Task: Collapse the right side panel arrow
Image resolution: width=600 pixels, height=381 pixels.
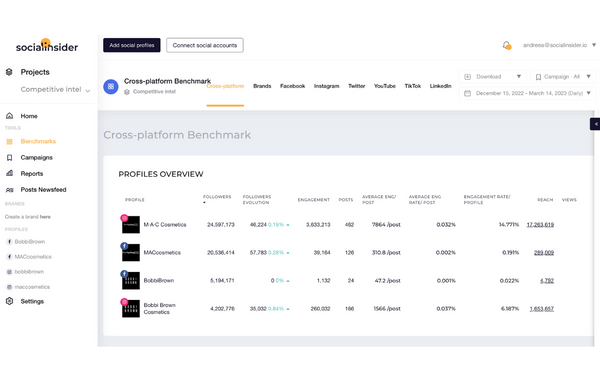Action: click(x=595, y=124)
